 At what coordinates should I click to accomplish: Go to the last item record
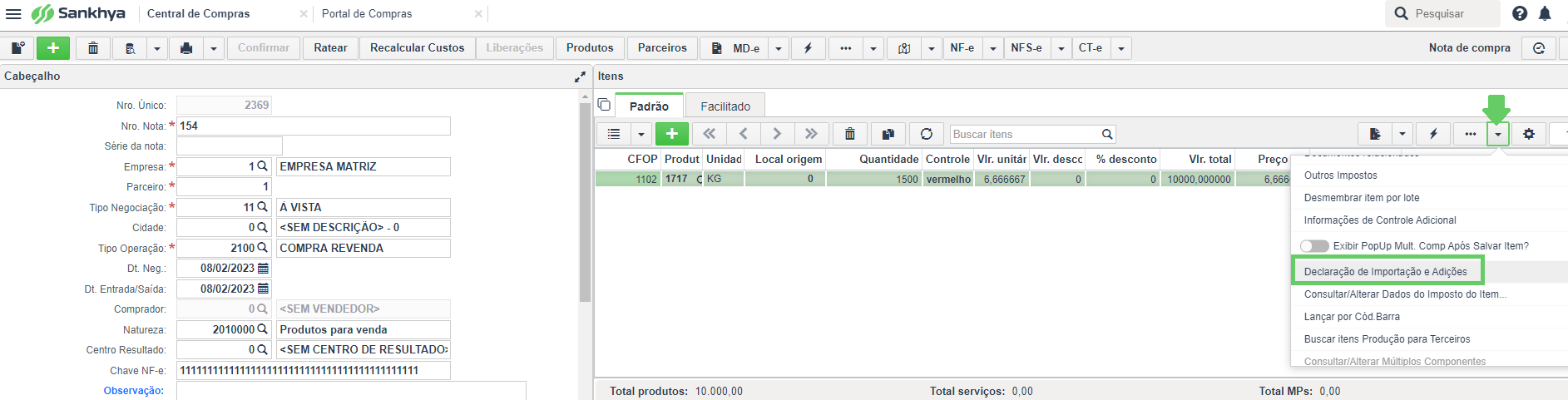pos(811,134)
